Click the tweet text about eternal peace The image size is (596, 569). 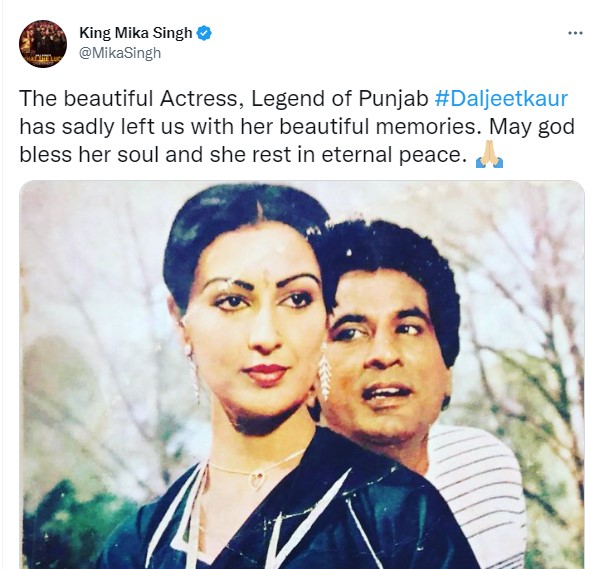(296, 127)
